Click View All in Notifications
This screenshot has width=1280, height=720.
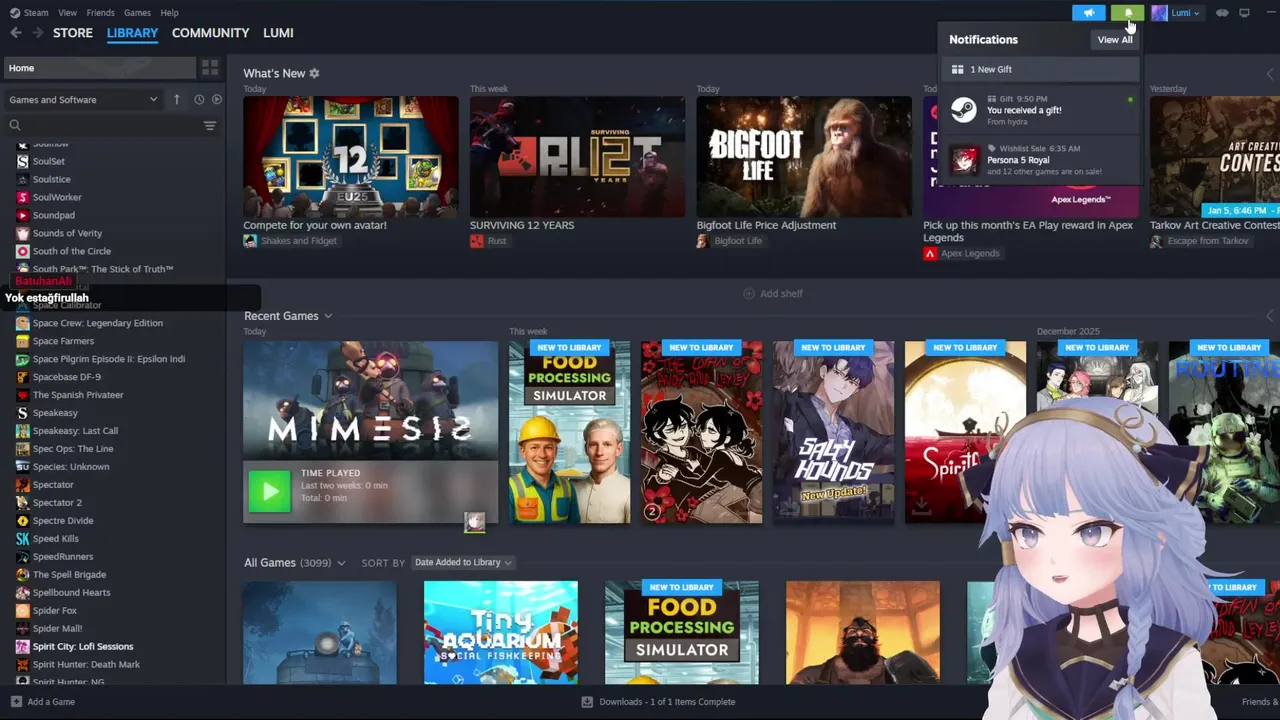(x=1115, y=40)
